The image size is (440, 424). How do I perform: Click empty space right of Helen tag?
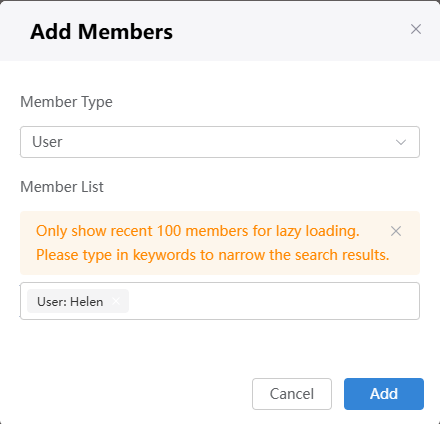[x=273, y=301]
